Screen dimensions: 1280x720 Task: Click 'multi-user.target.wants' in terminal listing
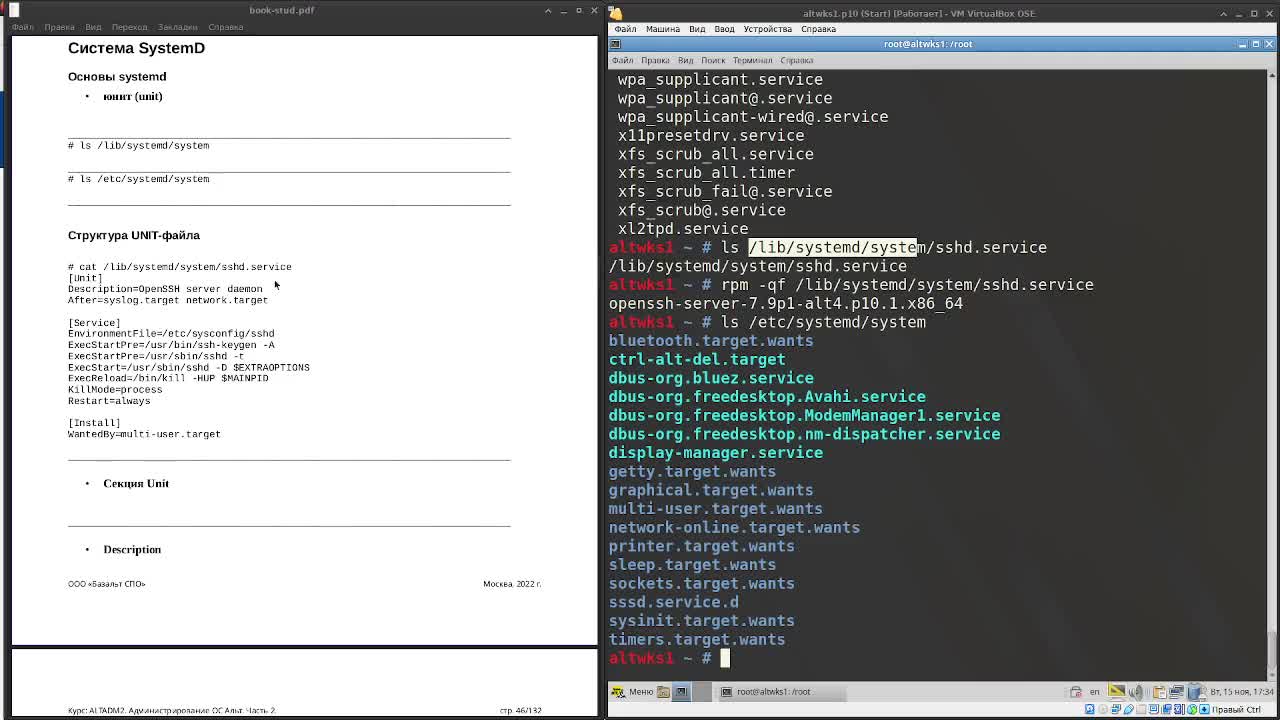pos(716,509)
